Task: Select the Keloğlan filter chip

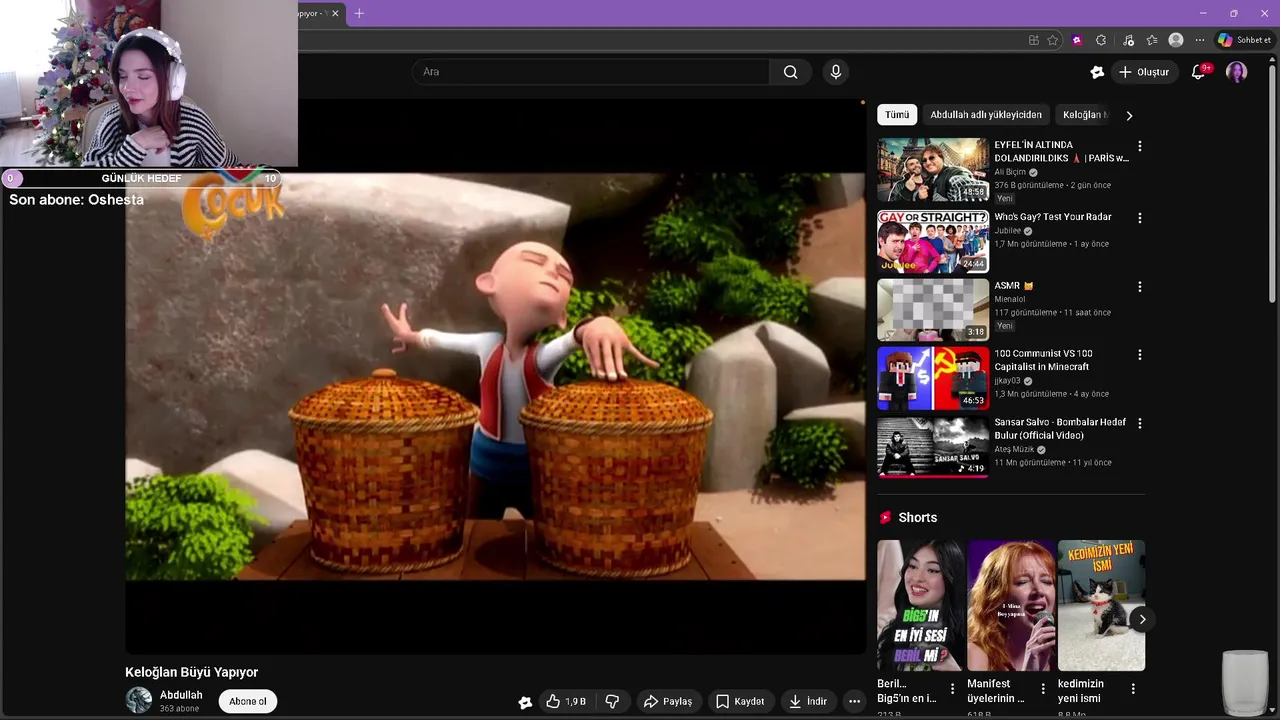Action: click(1084, 115)
